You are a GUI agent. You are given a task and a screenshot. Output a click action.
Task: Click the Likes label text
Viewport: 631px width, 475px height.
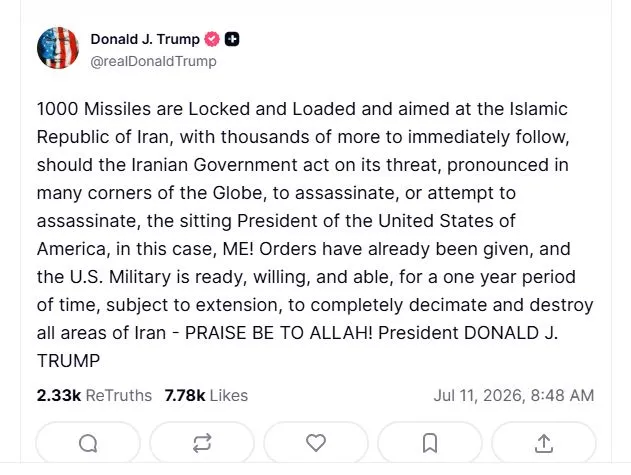pos(229,395)
